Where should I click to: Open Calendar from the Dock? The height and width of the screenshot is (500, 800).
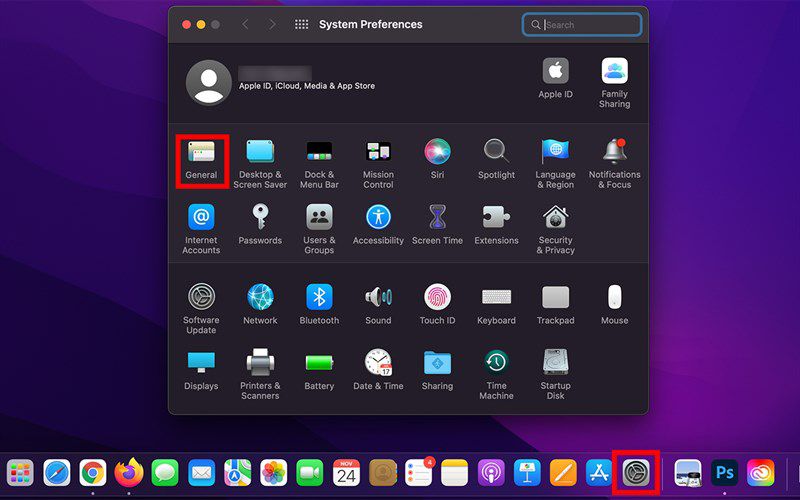(x=346, y=473)
